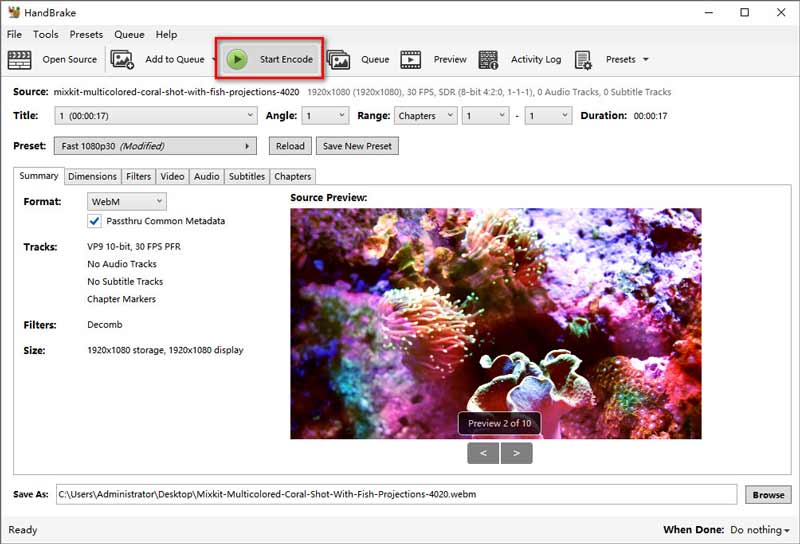
Task: Click the source filename mixkit-multicolored-coral text
Action: click(x=177, y=92)
